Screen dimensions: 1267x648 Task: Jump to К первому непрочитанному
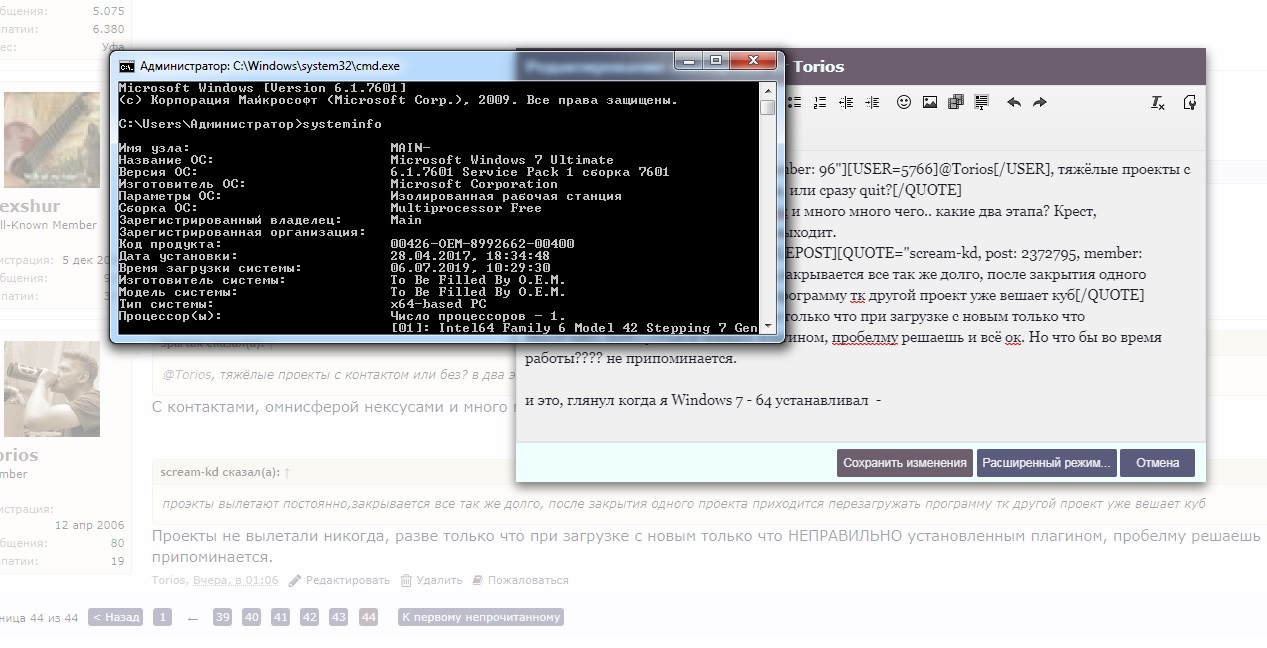[481, 617]
